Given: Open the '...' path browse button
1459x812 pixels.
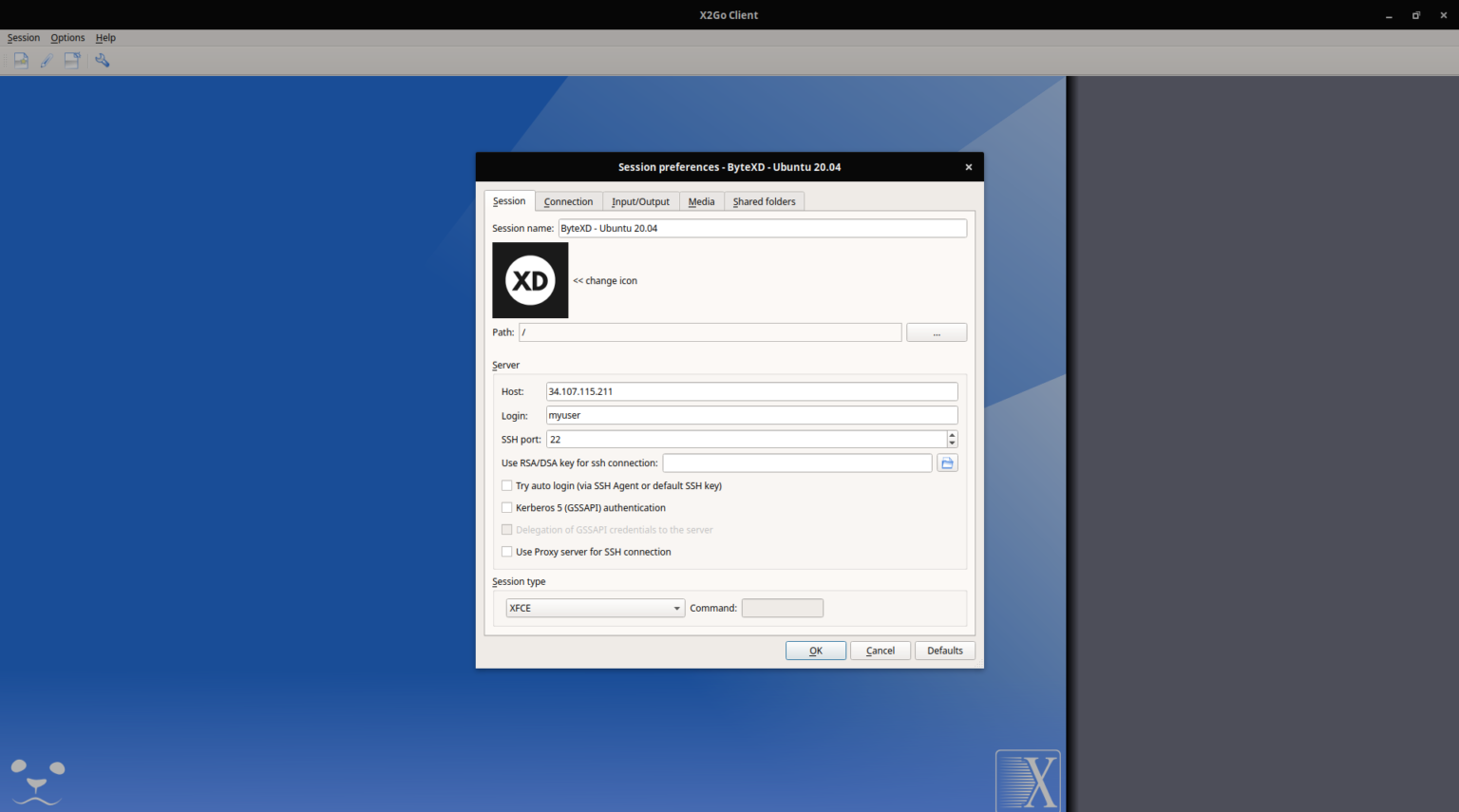Looking at the screenshot, I should (x=937, y=331).
